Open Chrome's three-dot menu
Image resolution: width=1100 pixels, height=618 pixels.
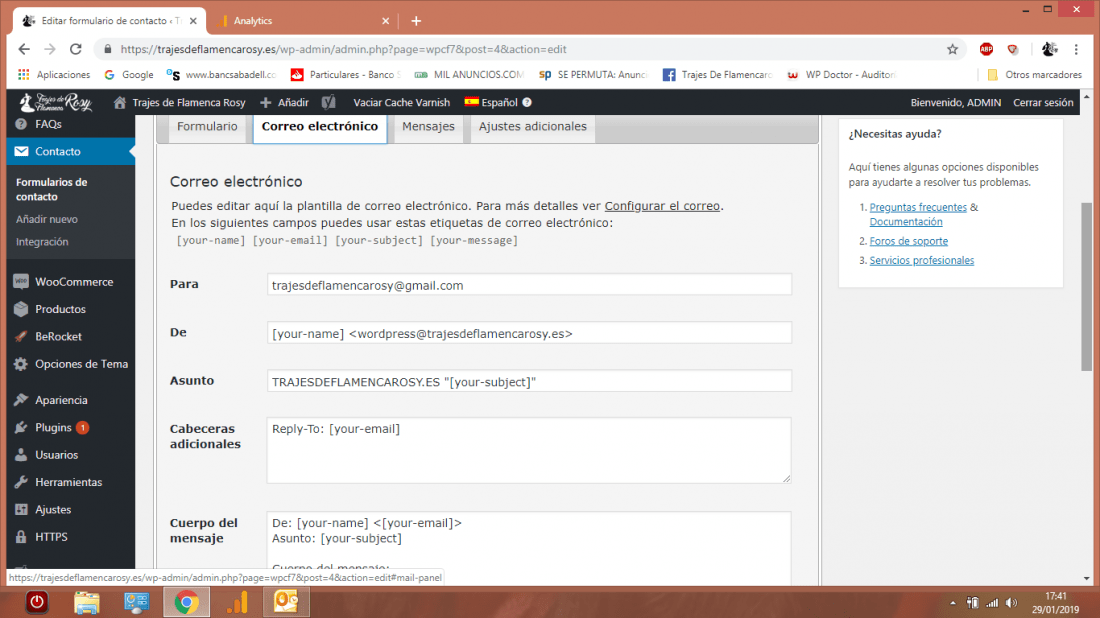point(1076,49)
